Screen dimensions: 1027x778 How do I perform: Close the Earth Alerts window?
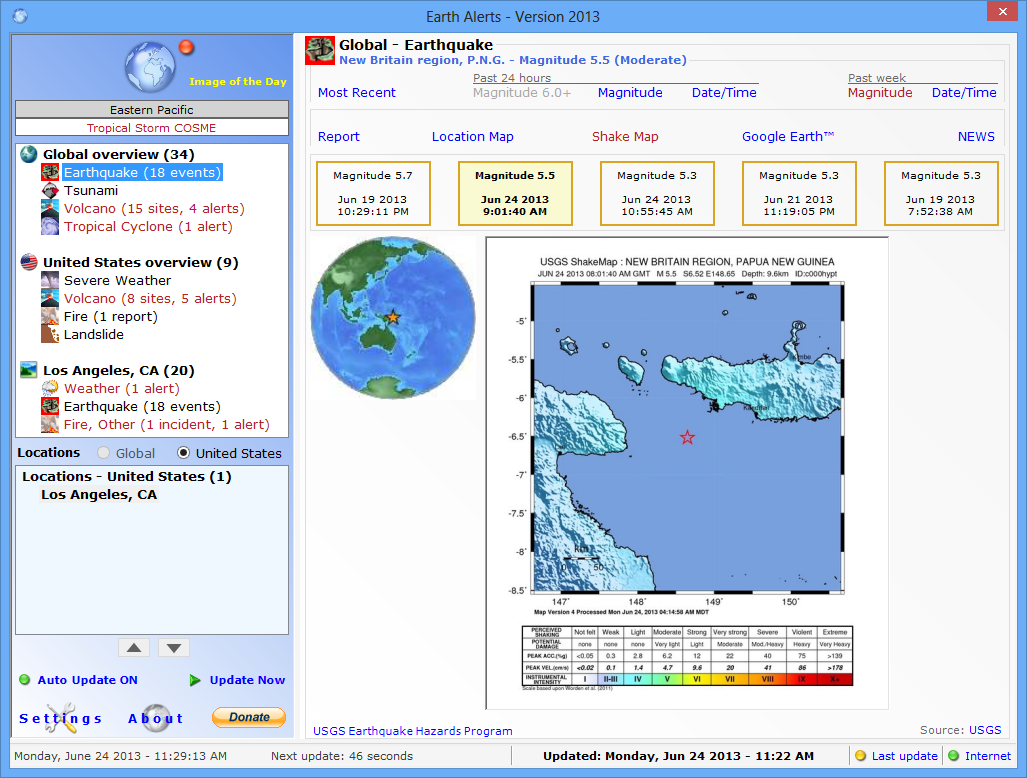pos(1002,11)
